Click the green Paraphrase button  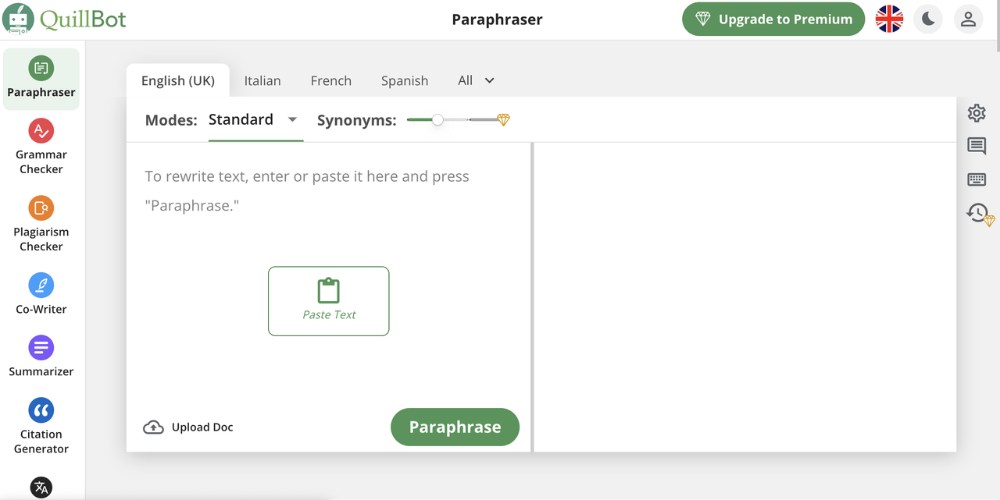click(x=455, y=427)
